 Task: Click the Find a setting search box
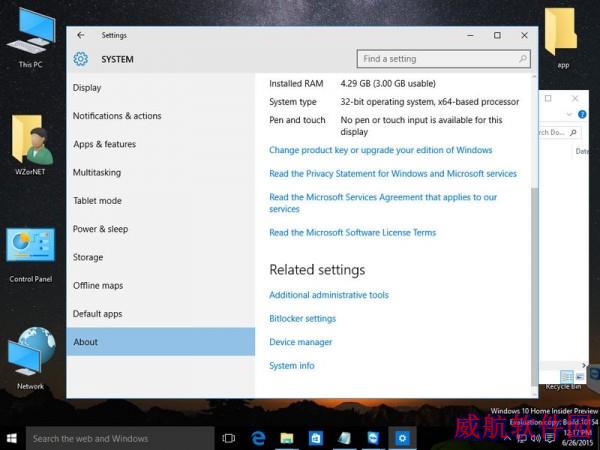443,59
